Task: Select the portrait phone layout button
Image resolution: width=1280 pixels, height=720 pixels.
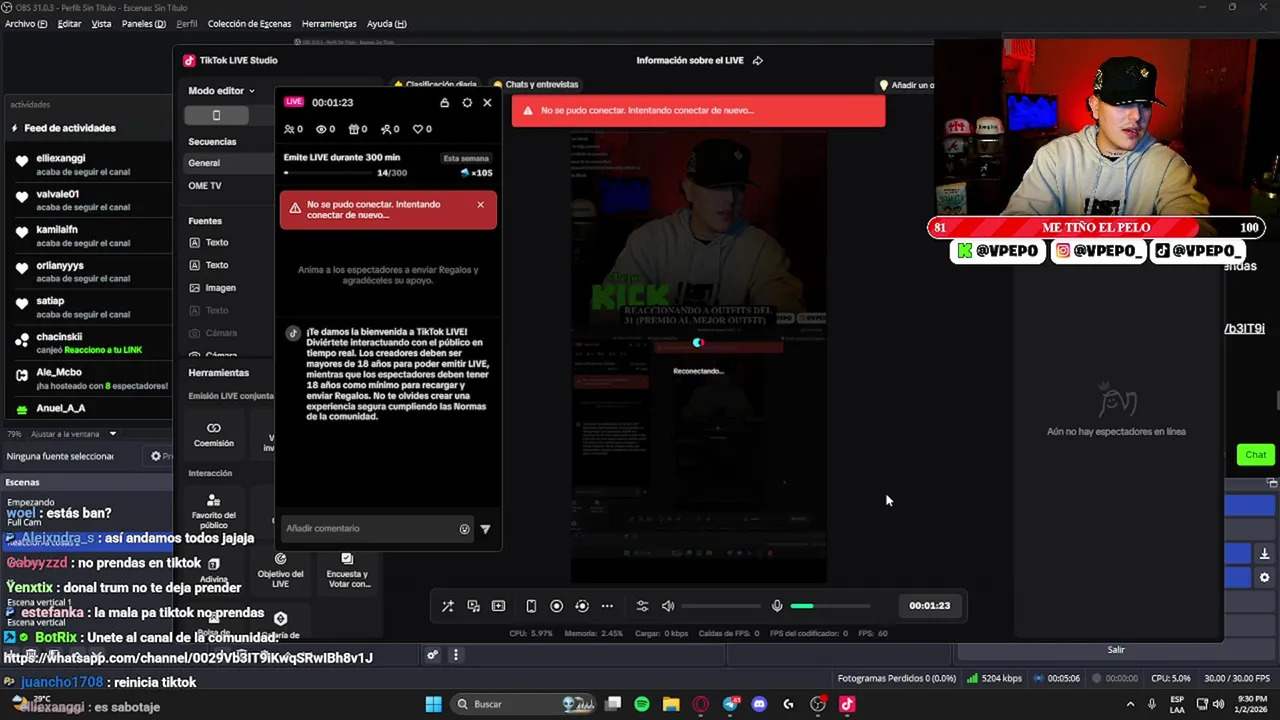Action: (216, 115)
